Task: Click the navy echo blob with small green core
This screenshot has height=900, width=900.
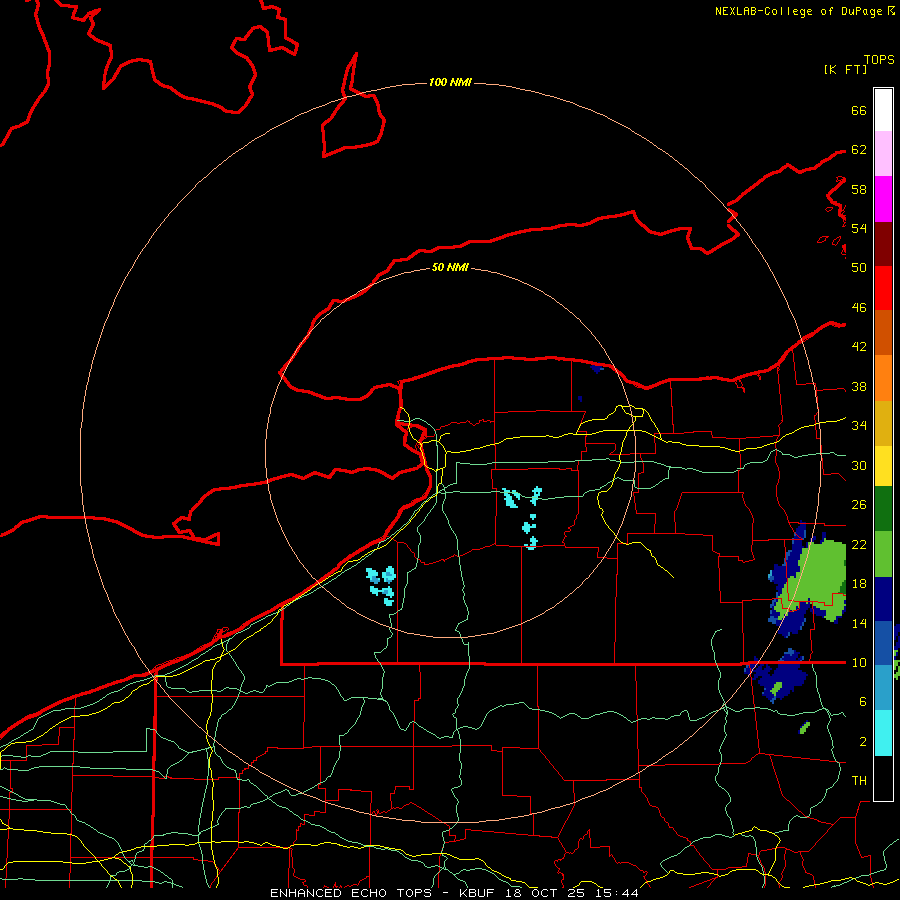Action: tap(778, 677)
